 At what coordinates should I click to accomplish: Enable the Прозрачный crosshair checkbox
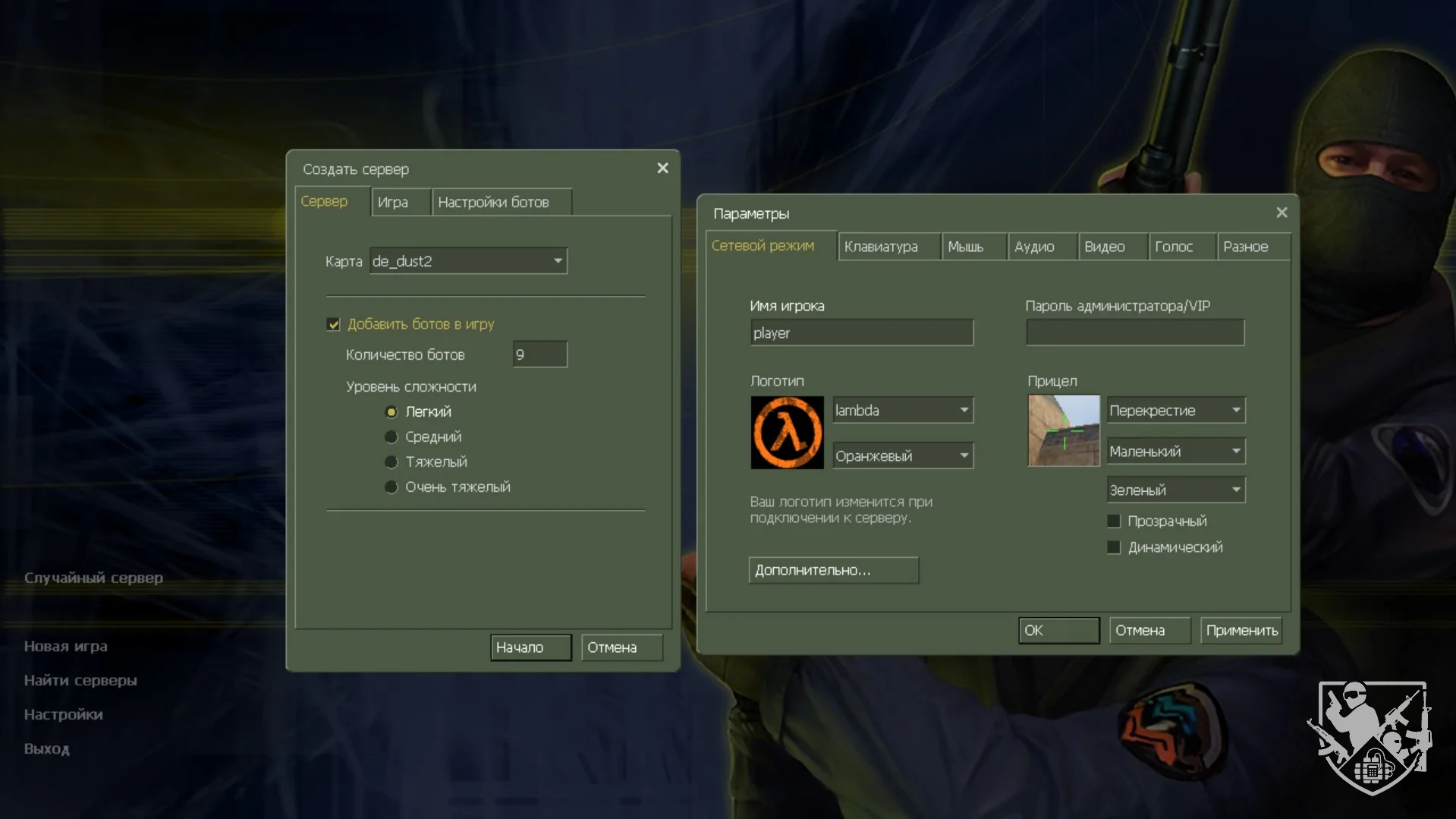[1114, 521]
